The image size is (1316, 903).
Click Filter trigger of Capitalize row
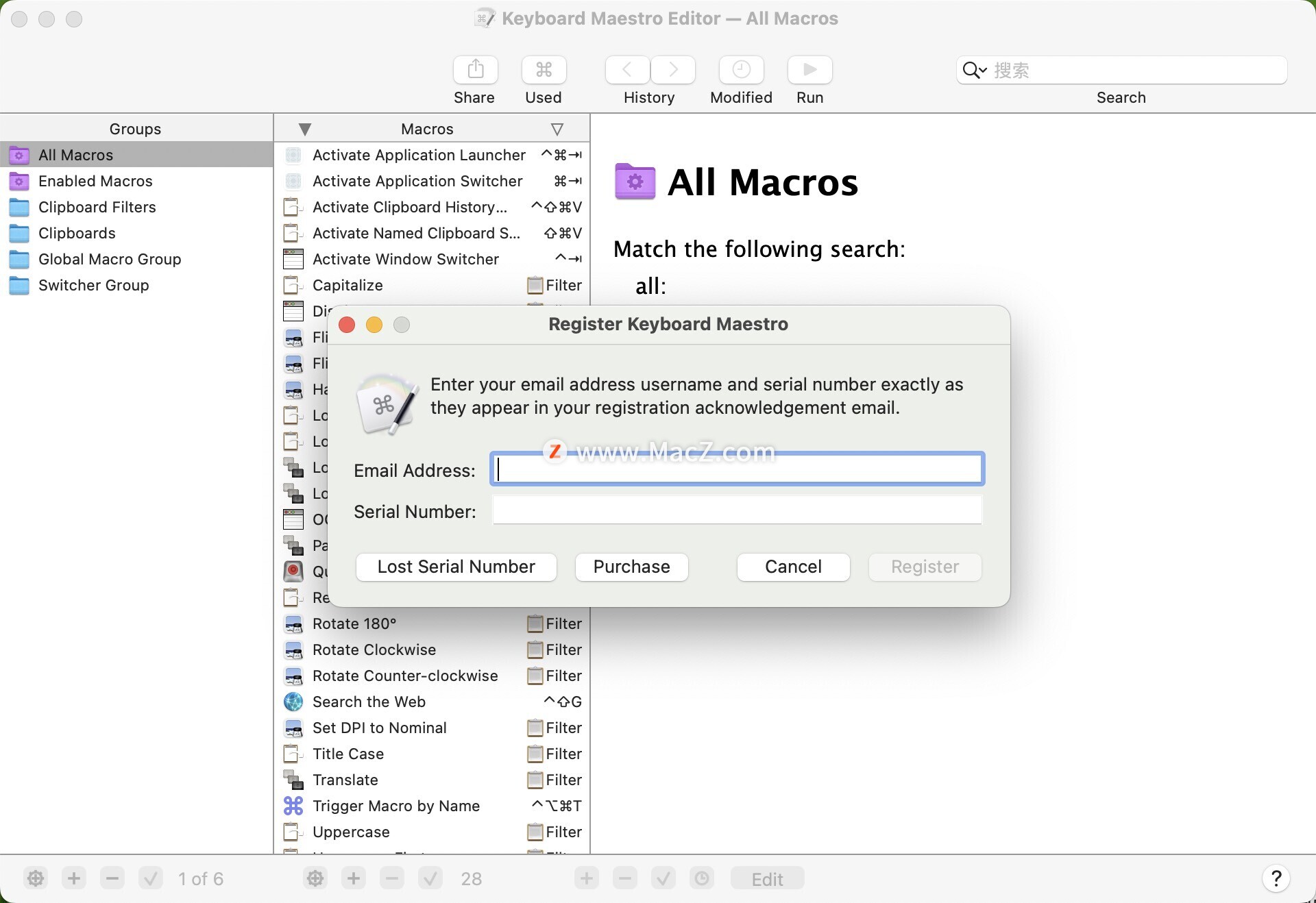pyautogui.click(x=555, y=285)
